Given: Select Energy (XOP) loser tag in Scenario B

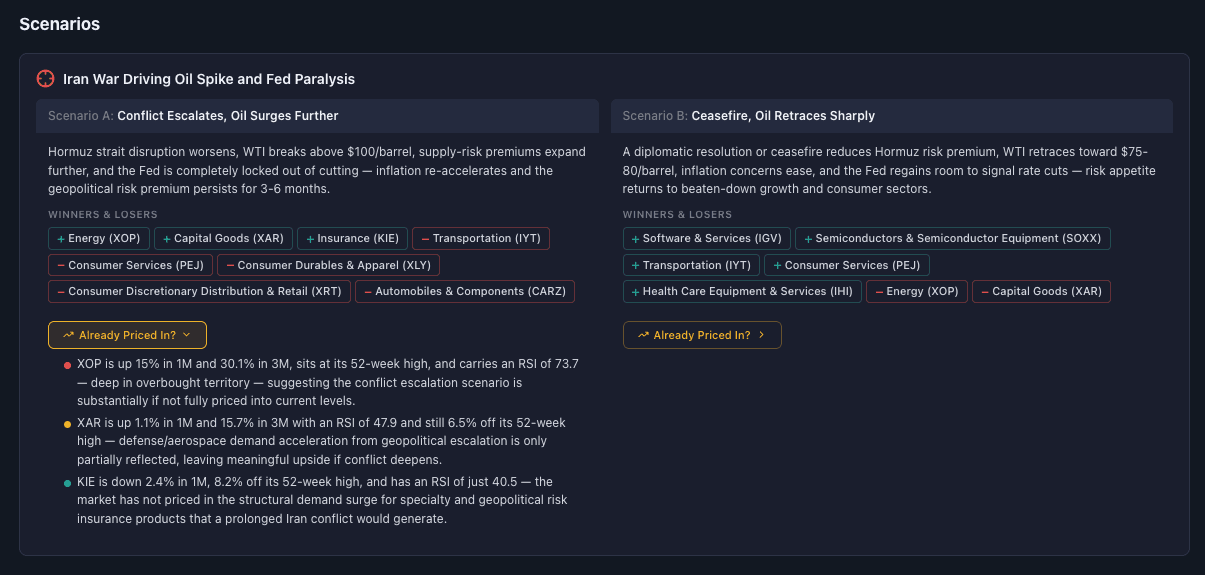Looking at the screenshot, I should 916,292.
